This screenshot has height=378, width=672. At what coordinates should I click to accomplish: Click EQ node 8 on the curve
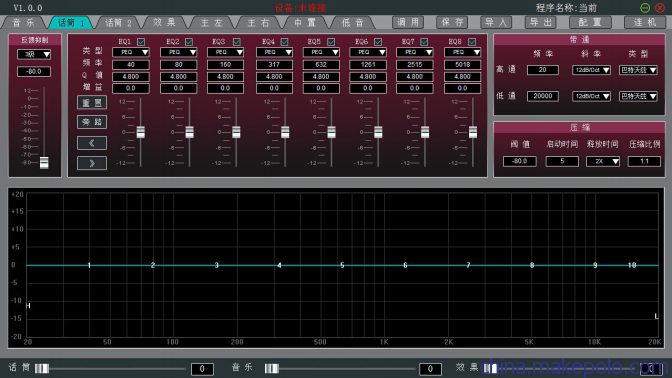(x=532, y=265)
